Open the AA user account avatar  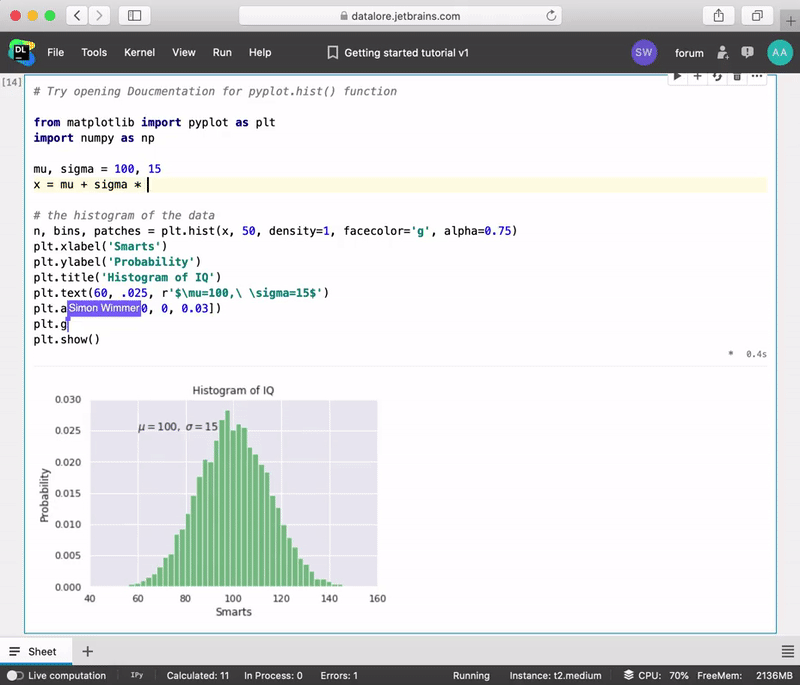[780, 52]
